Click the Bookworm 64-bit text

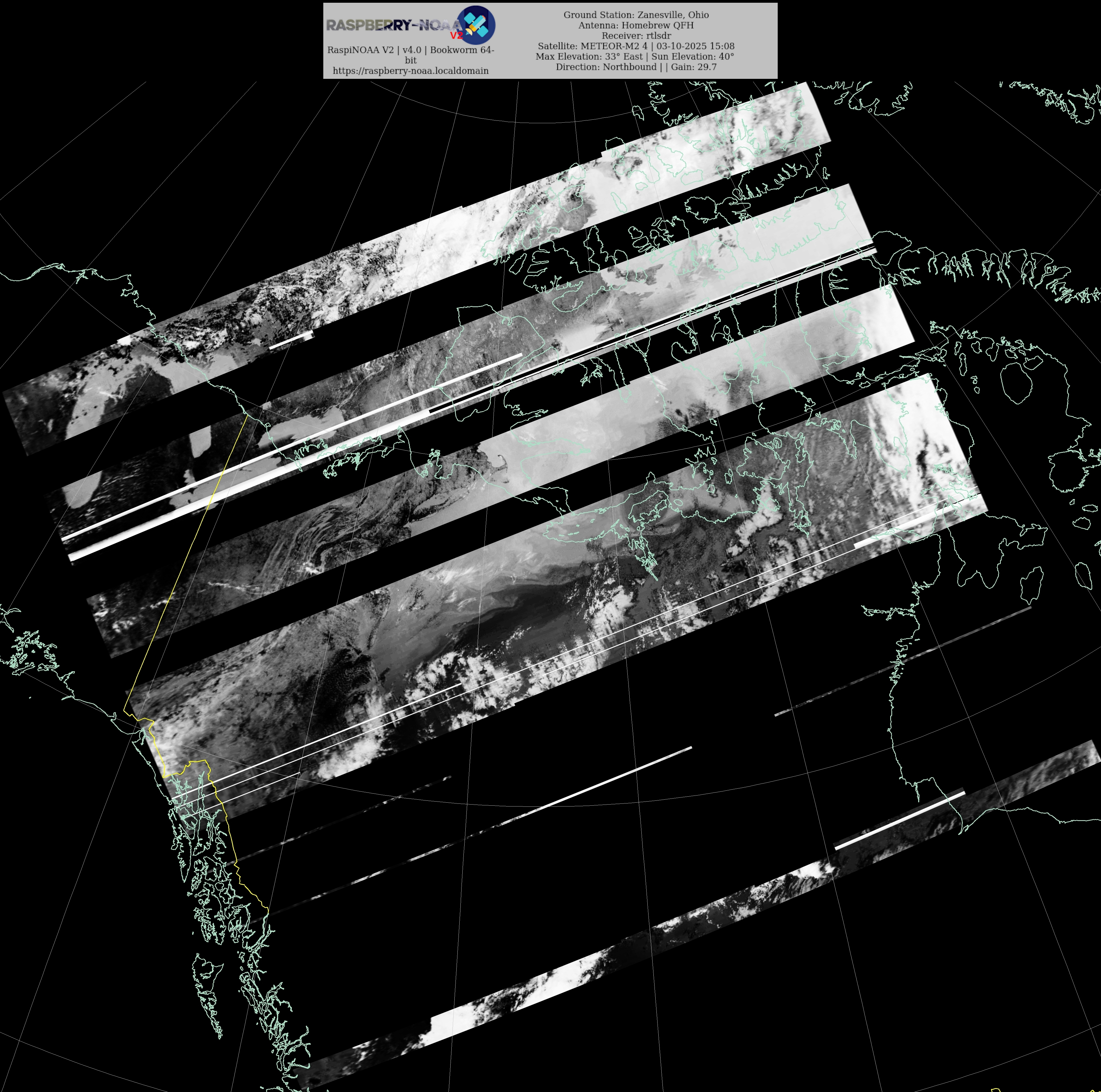click(462, 50)
